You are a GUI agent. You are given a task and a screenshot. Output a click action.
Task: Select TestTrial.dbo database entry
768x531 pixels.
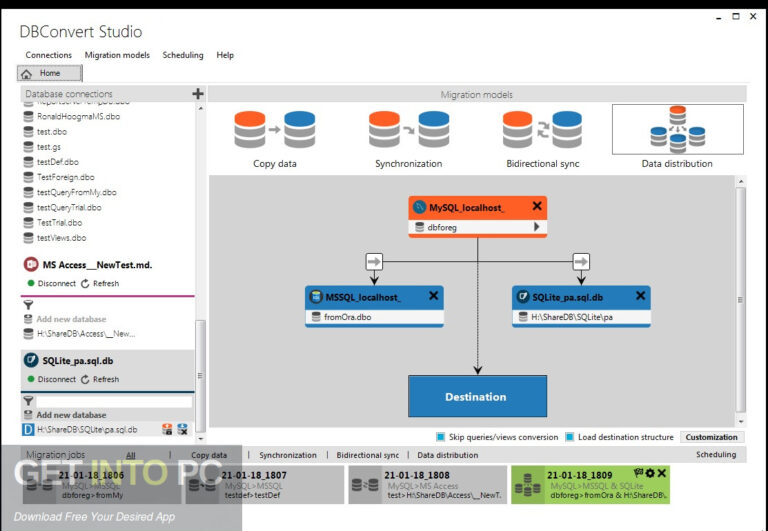click(x=59, y=223)
